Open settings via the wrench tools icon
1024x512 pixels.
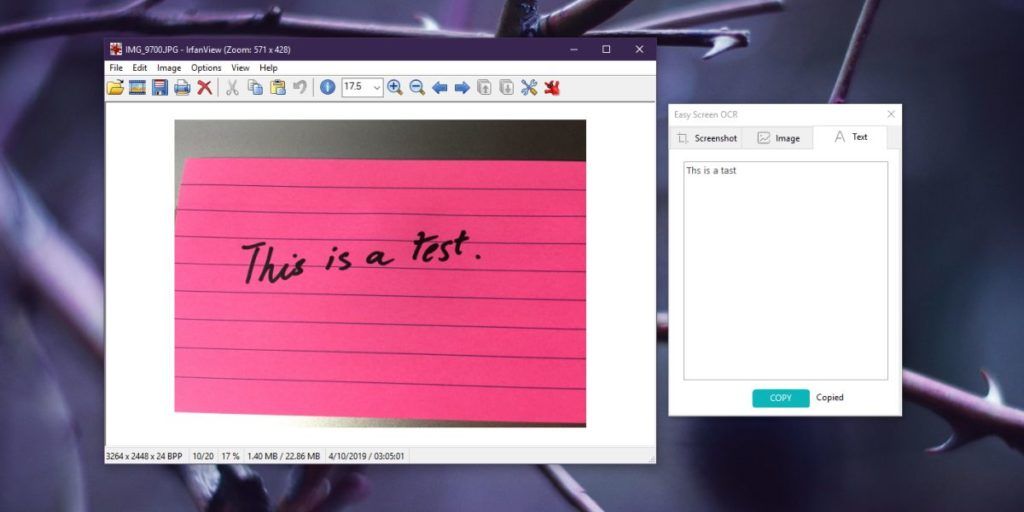tap(529, 88)
